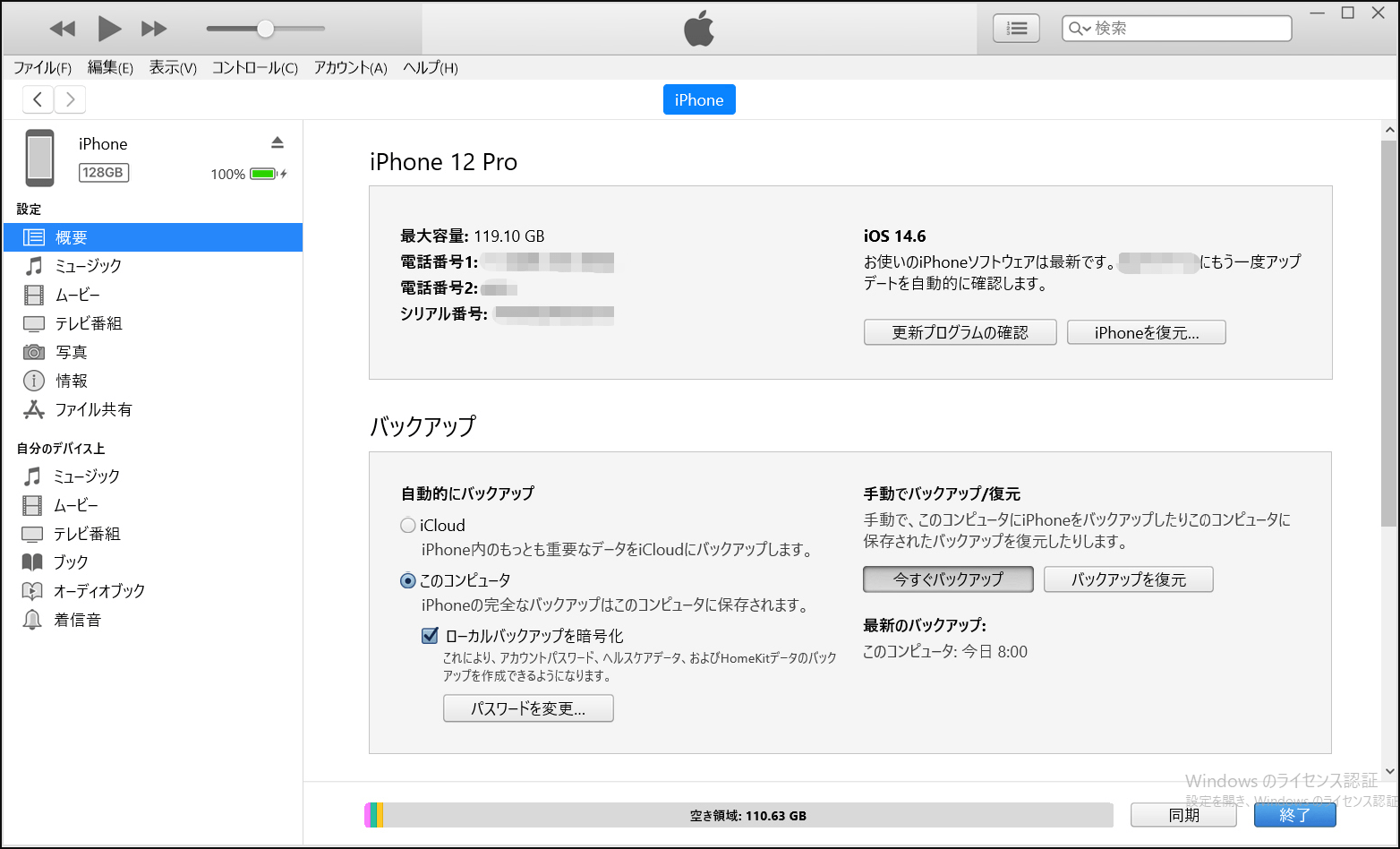Click the Apple logo in the toolbar

pyautogui.click(x=699, y=28)
